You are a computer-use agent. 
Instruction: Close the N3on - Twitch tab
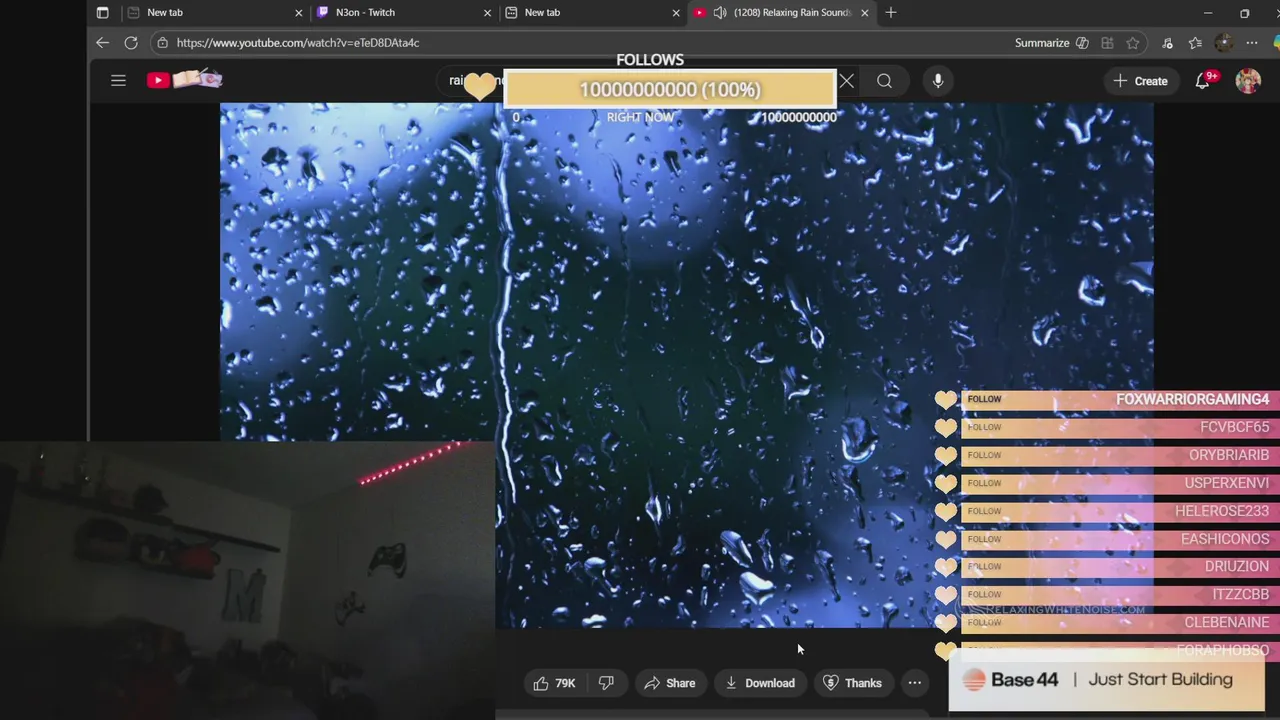488,13
